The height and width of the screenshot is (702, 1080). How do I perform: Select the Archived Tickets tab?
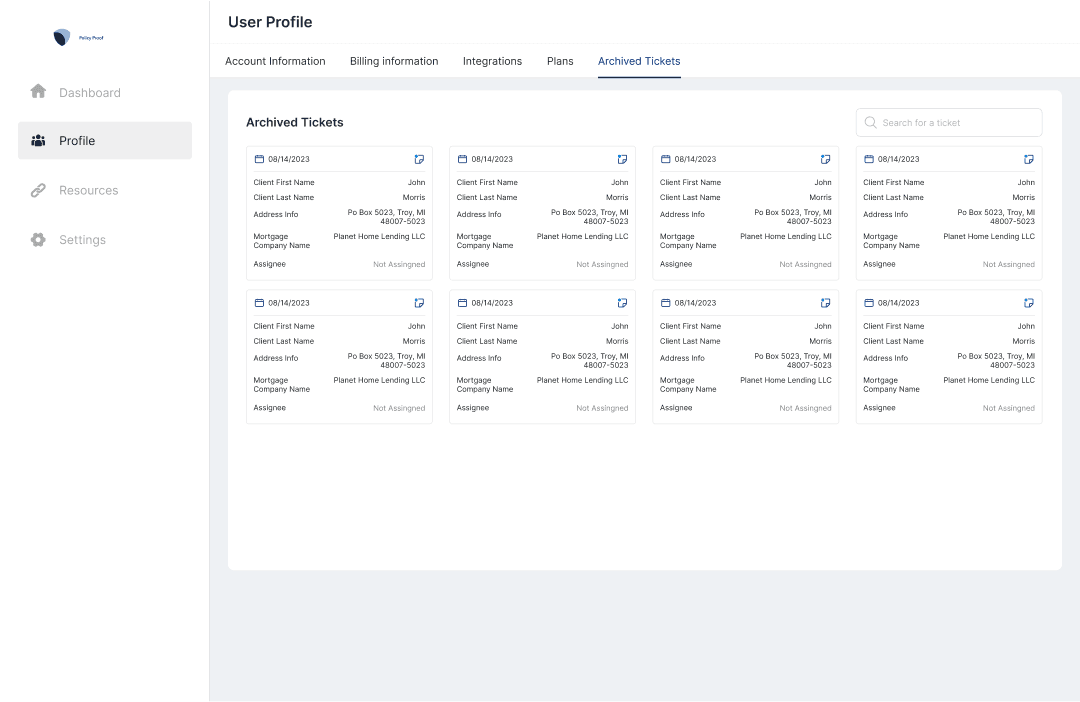click(639, 61)
